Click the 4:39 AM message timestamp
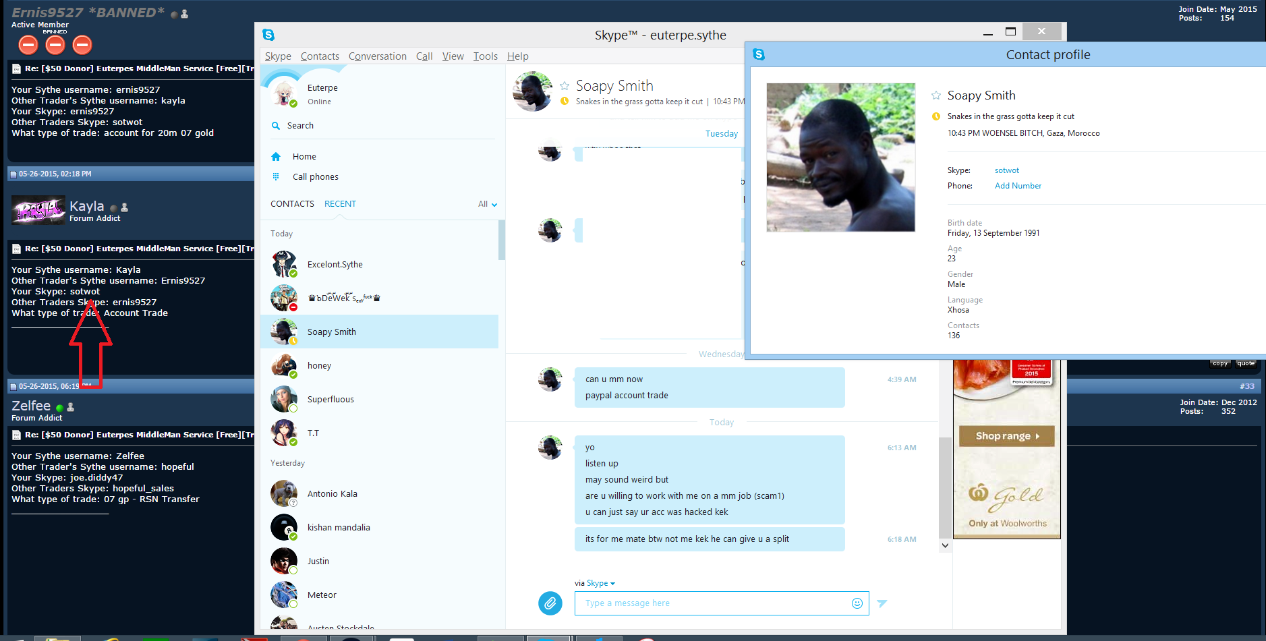1266x641 pixels. click(901, 379)
